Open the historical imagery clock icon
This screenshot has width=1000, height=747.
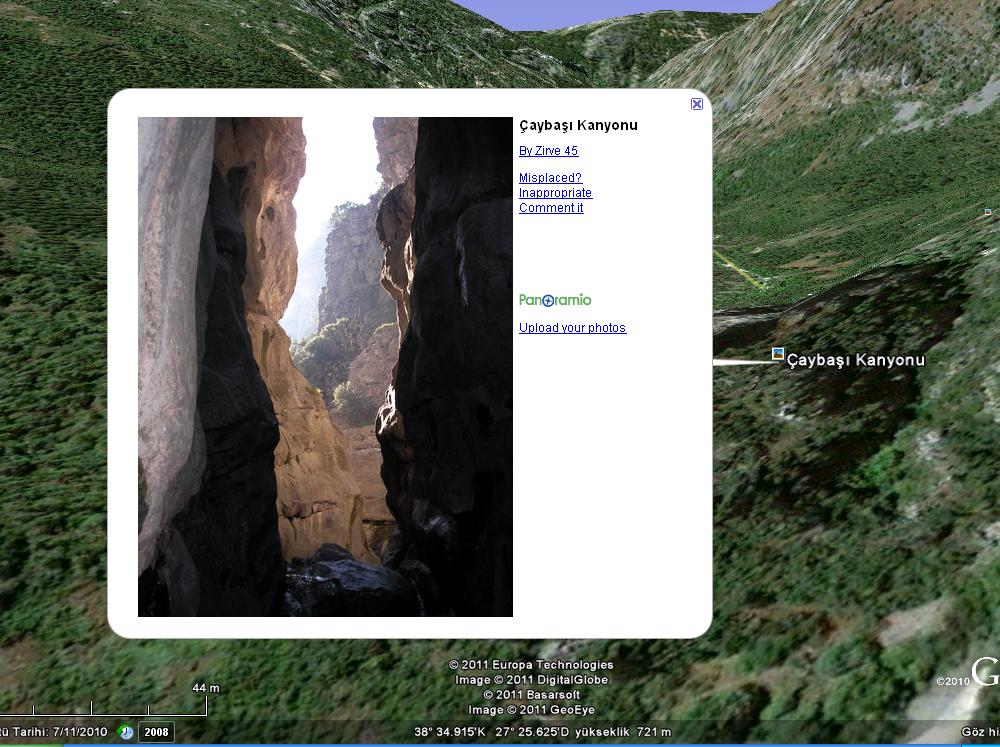coord(127,732)
